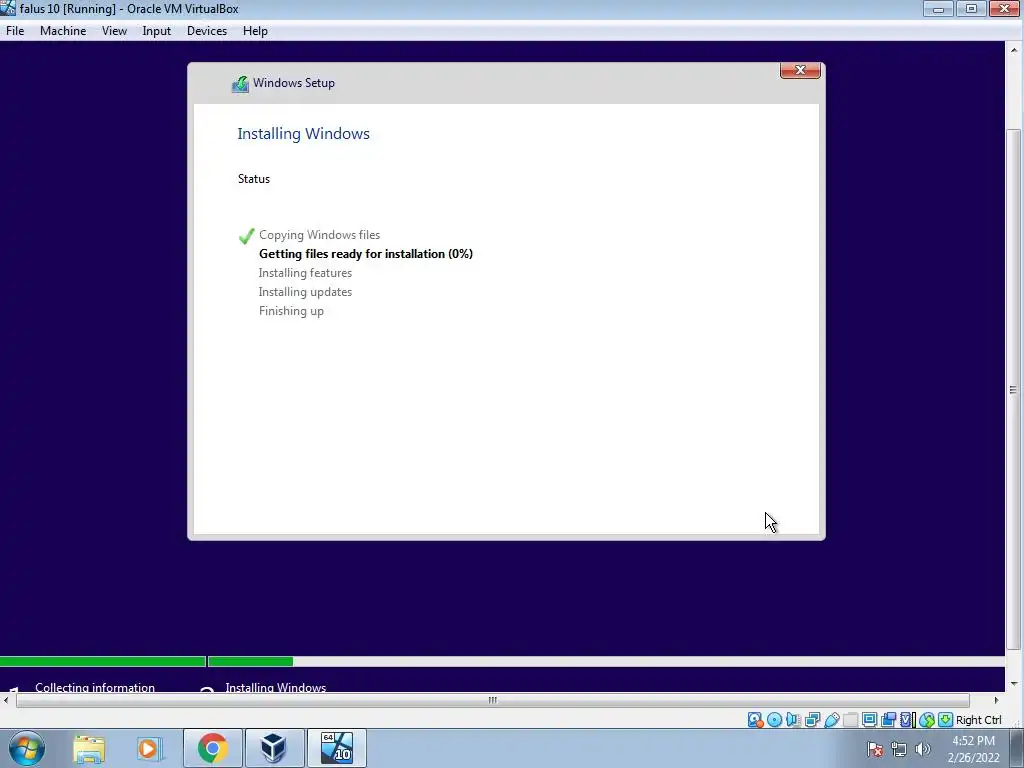Select the running Windows 10 VM taskbar icon
Viewport: 1024px width, 768px height.
(336, 748)
